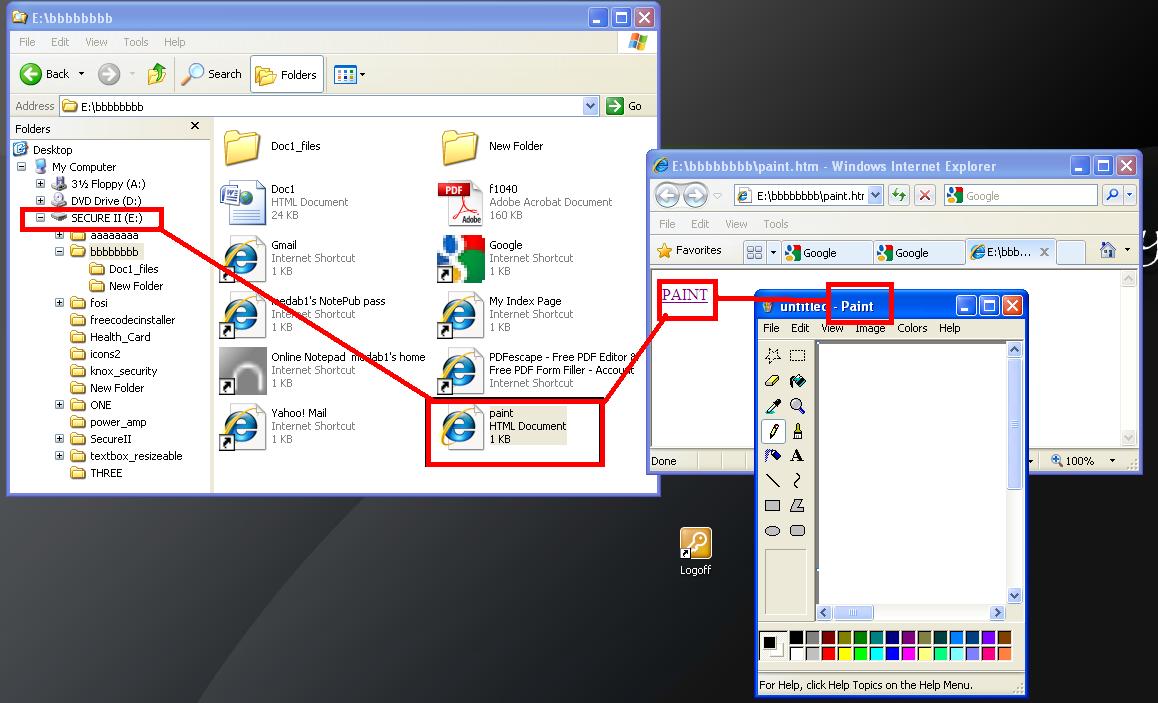Pick the red color in the Paint palette
Screen dimensions: 1158x703
(x=829, y=654)
